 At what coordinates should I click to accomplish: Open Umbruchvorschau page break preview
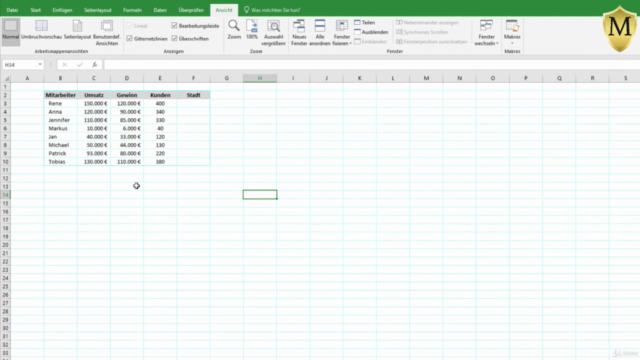41,30
